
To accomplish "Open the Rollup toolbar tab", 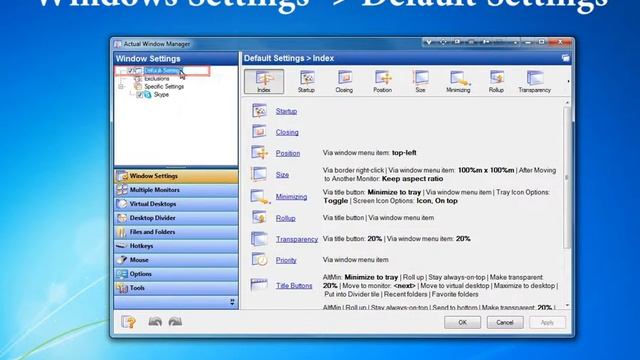I will [x=496, y=81].
